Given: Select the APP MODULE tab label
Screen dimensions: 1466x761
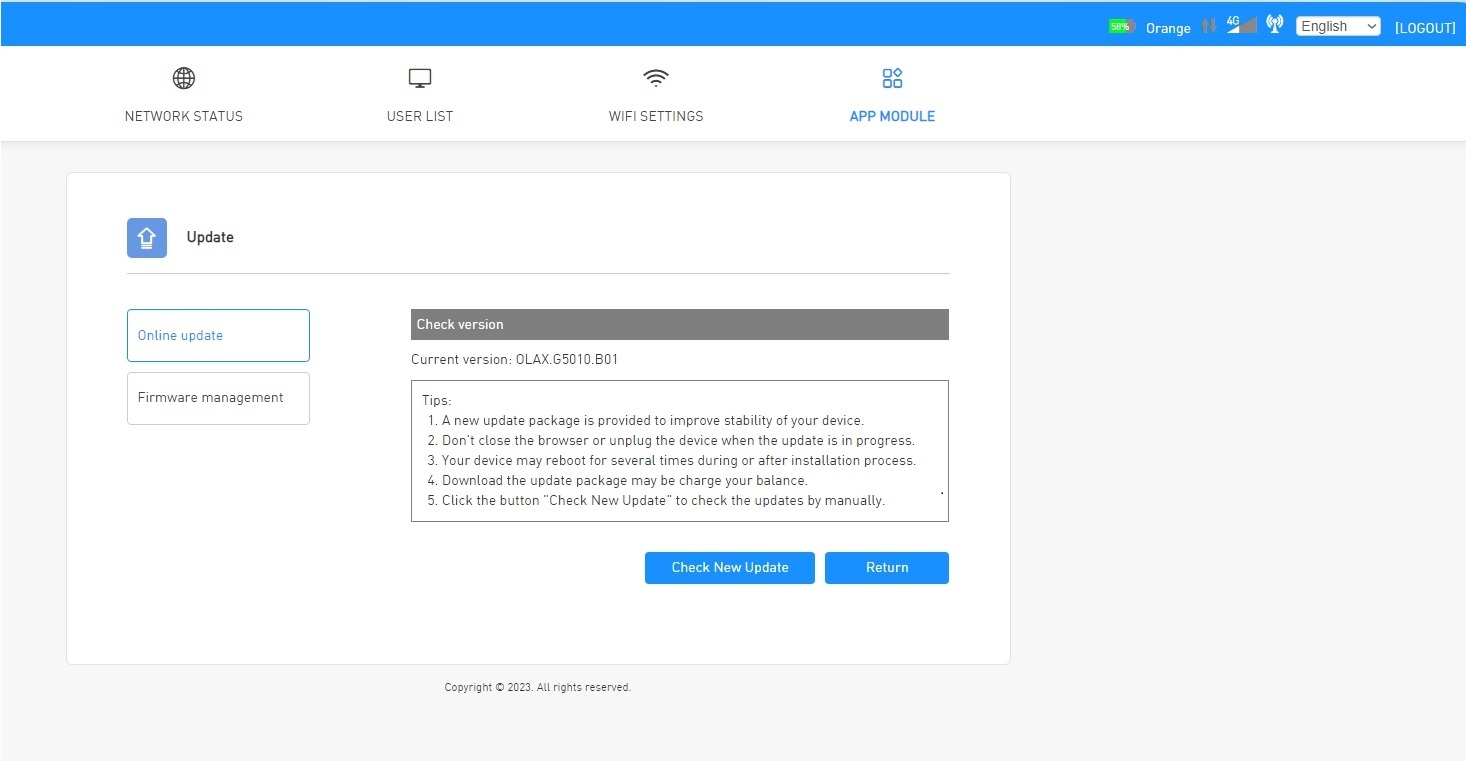Looking at the screenshot, I should click(x=892, y=116).
